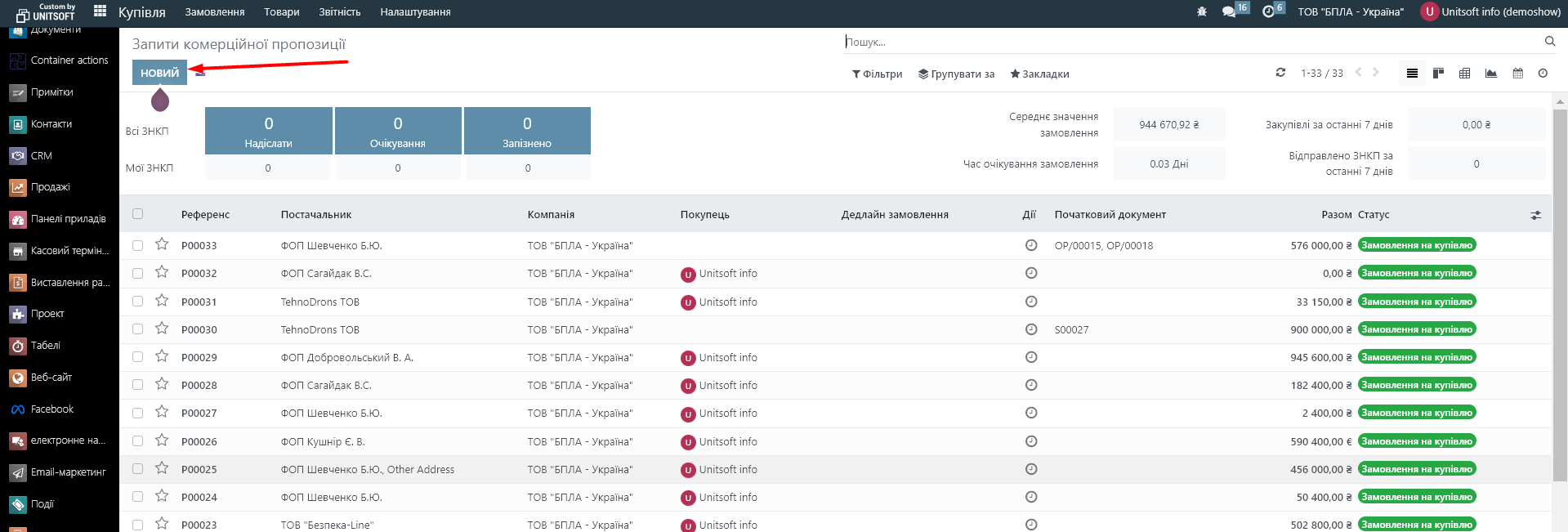This screenshot has width=1568, height=532.
Task: Open user menu Unitsoft info (demoshow)
Action: [x=1491, y=11]
